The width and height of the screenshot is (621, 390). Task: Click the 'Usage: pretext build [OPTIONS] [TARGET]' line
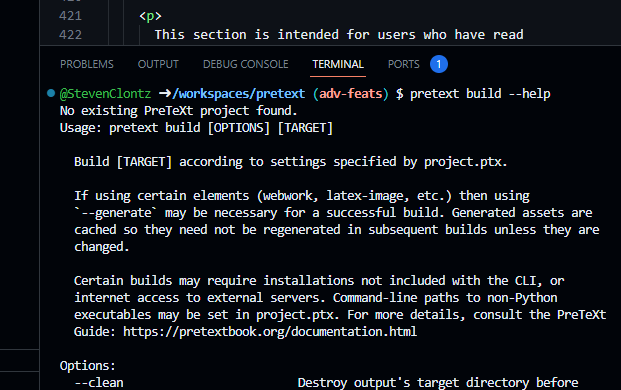[196, 128]
